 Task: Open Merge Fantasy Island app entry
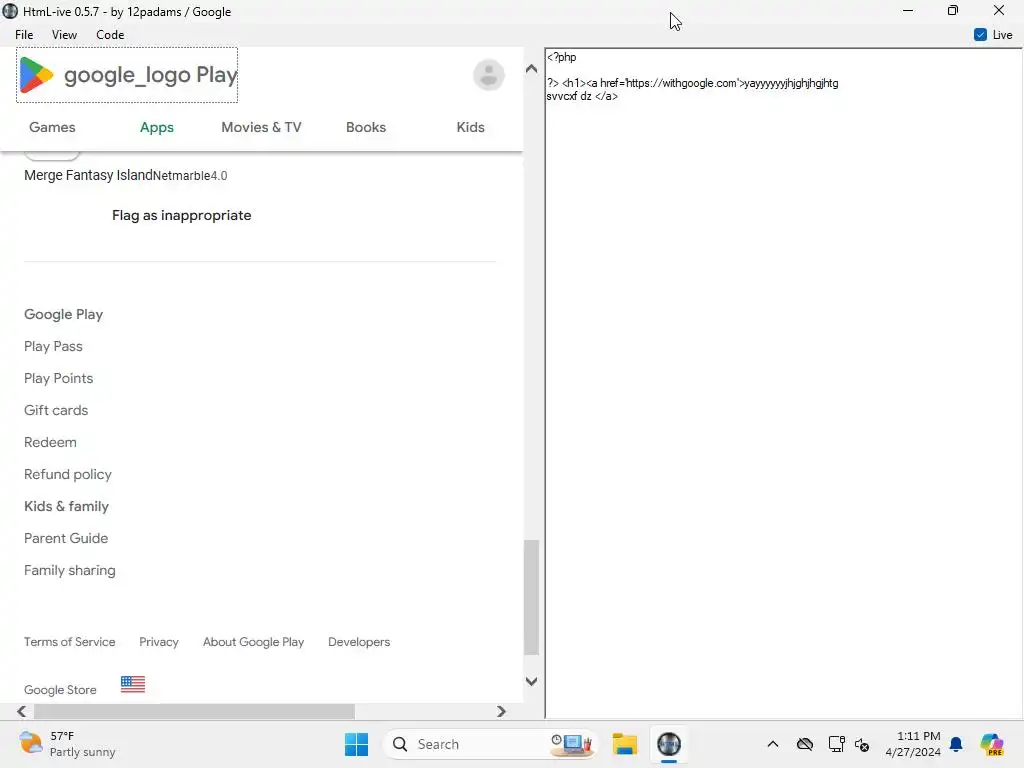(125, 175)
